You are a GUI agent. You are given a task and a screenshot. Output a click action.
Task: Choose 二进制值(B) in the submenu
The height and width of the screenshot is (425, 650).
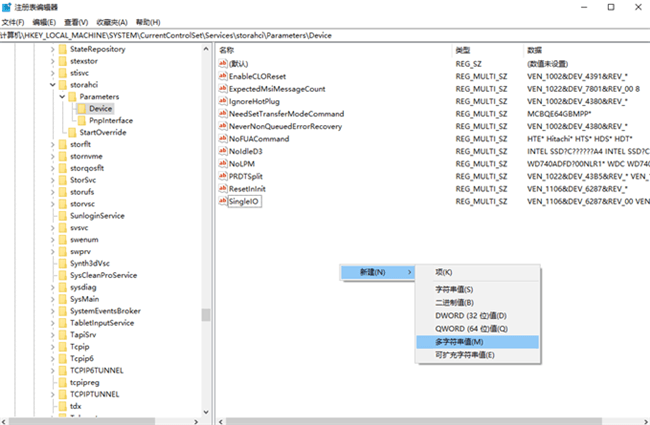point(478,302)
